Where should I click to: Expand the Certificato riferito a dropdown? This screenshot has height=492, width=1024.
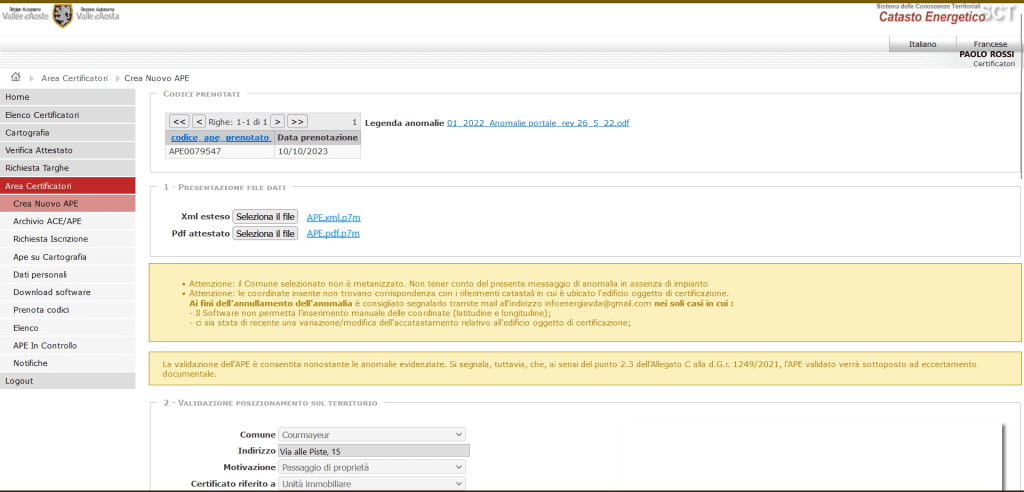(372, 484)
